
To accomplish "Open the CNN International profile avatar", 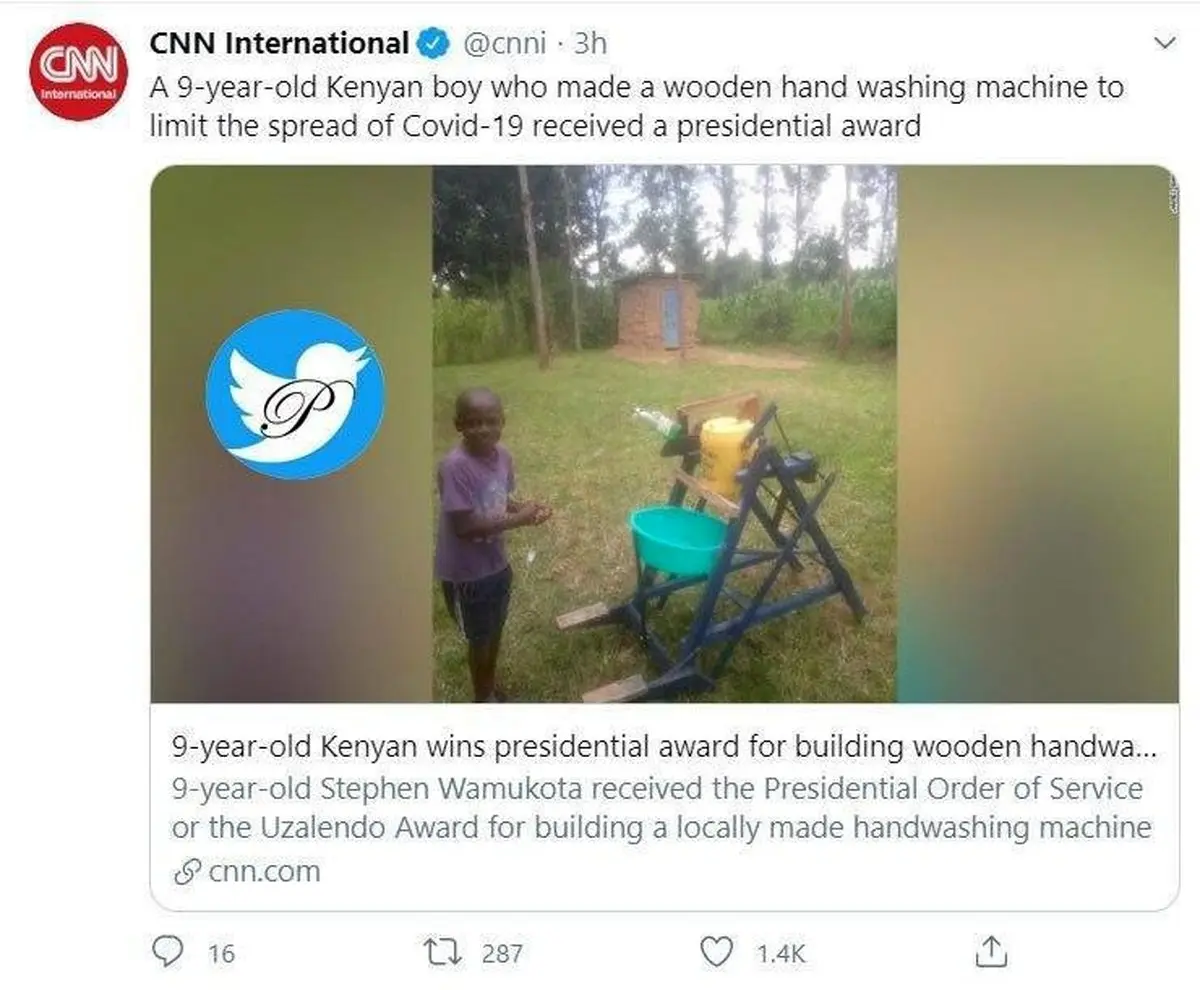I will pos(78,71).
